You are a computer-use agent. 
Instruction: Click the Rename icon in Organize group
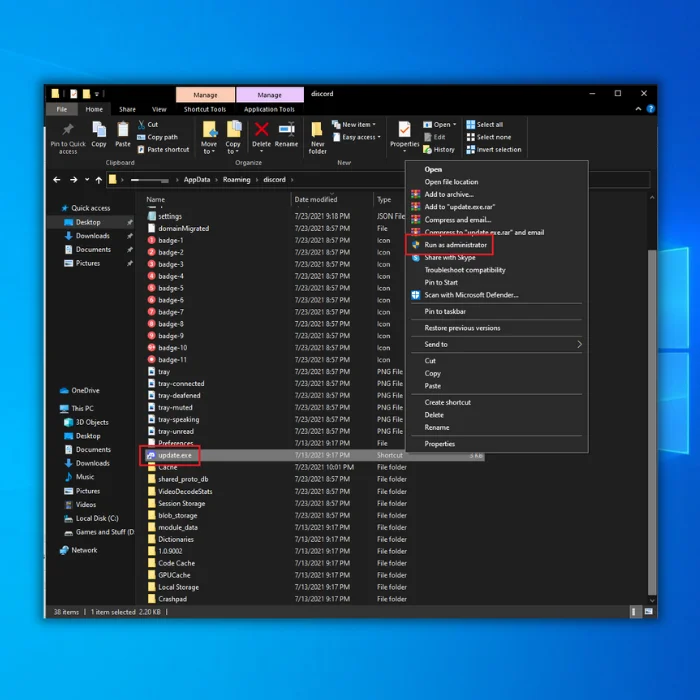(287, 129)
